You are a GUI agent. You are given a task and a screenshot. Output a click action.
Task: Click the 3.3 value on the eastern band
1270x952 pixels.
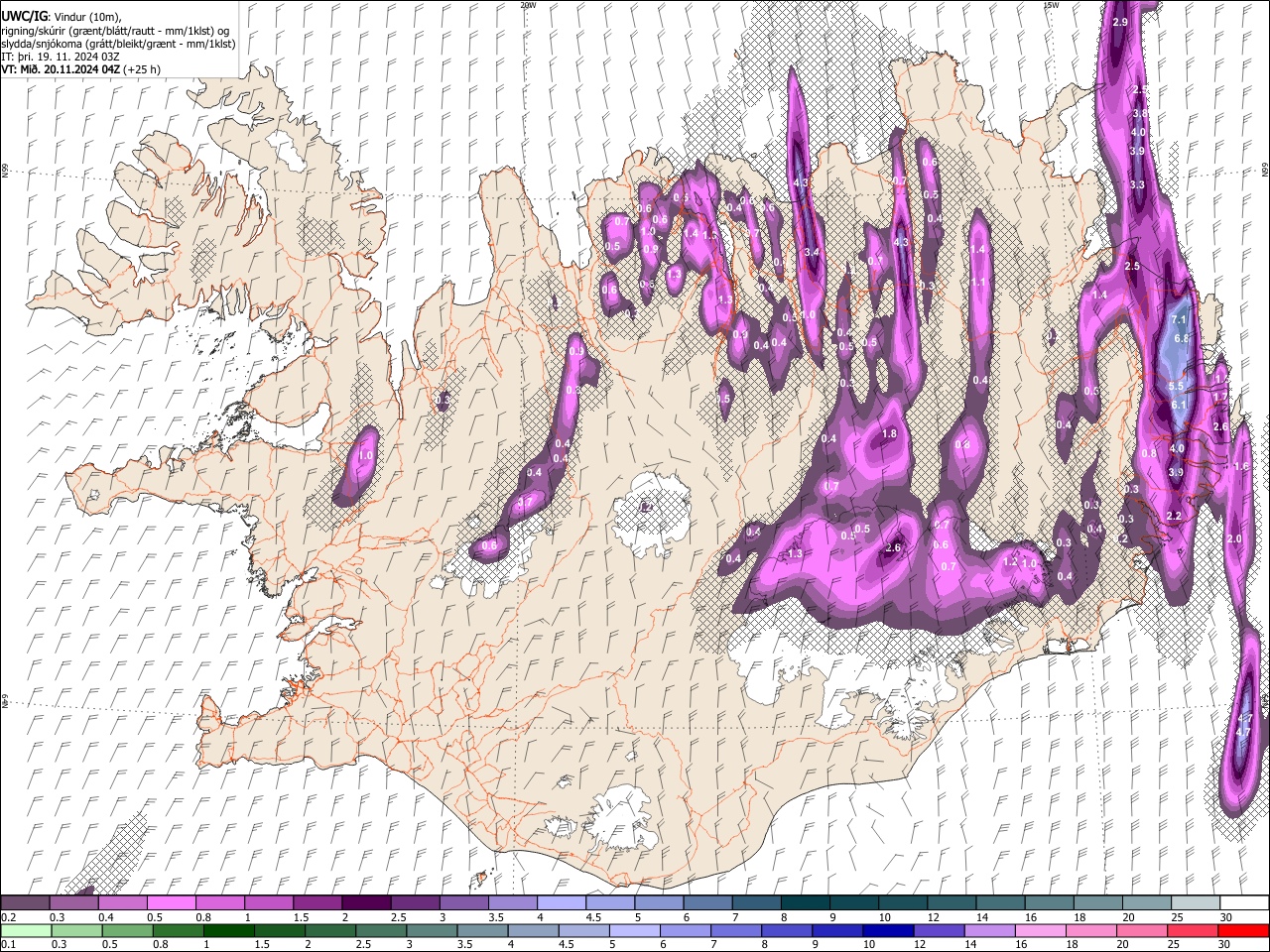click(1137, 184)
